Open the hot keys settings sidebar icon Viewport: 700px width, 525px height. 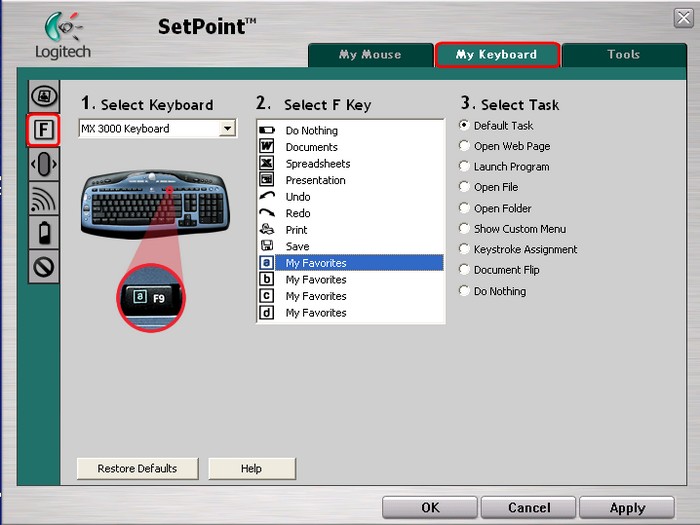point(44,96)
